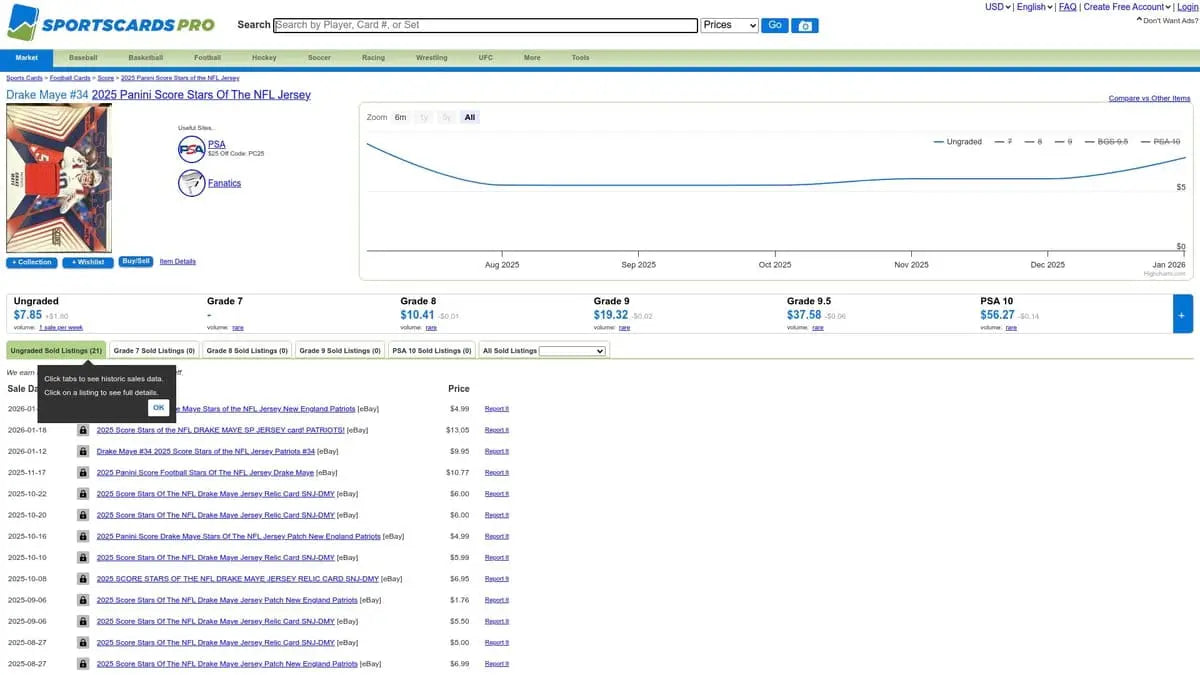Click Report It for the $13.05 sale
The image size is (1200, 675).
tap(497, 430)
